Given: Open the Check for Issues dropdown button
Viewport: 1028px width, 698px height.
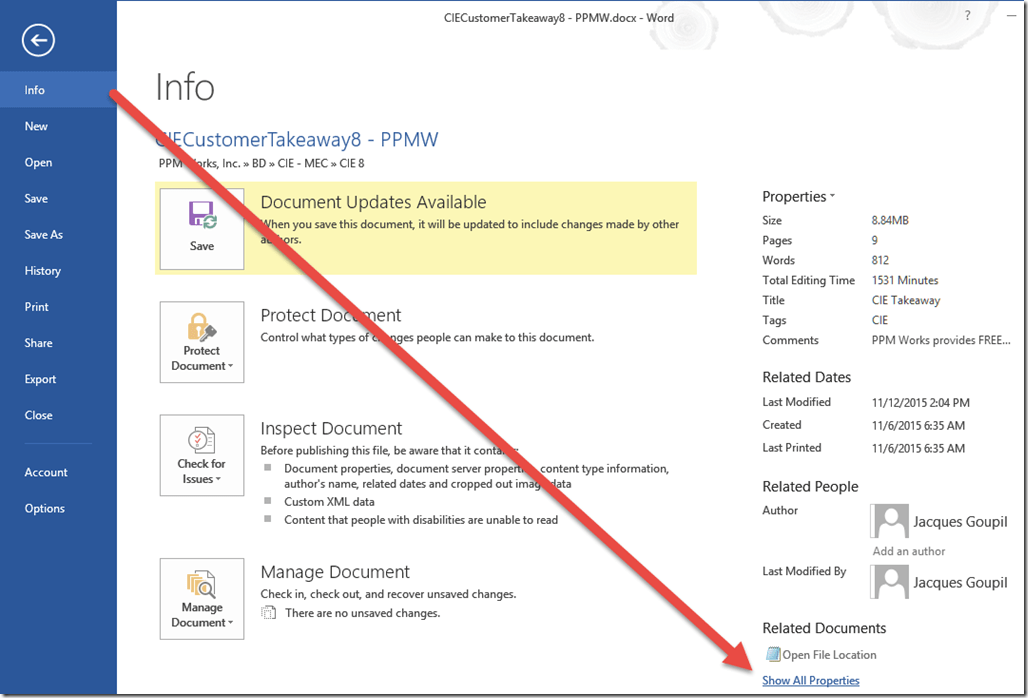Looking at the screenshot, I should click(x=202, y=455).
